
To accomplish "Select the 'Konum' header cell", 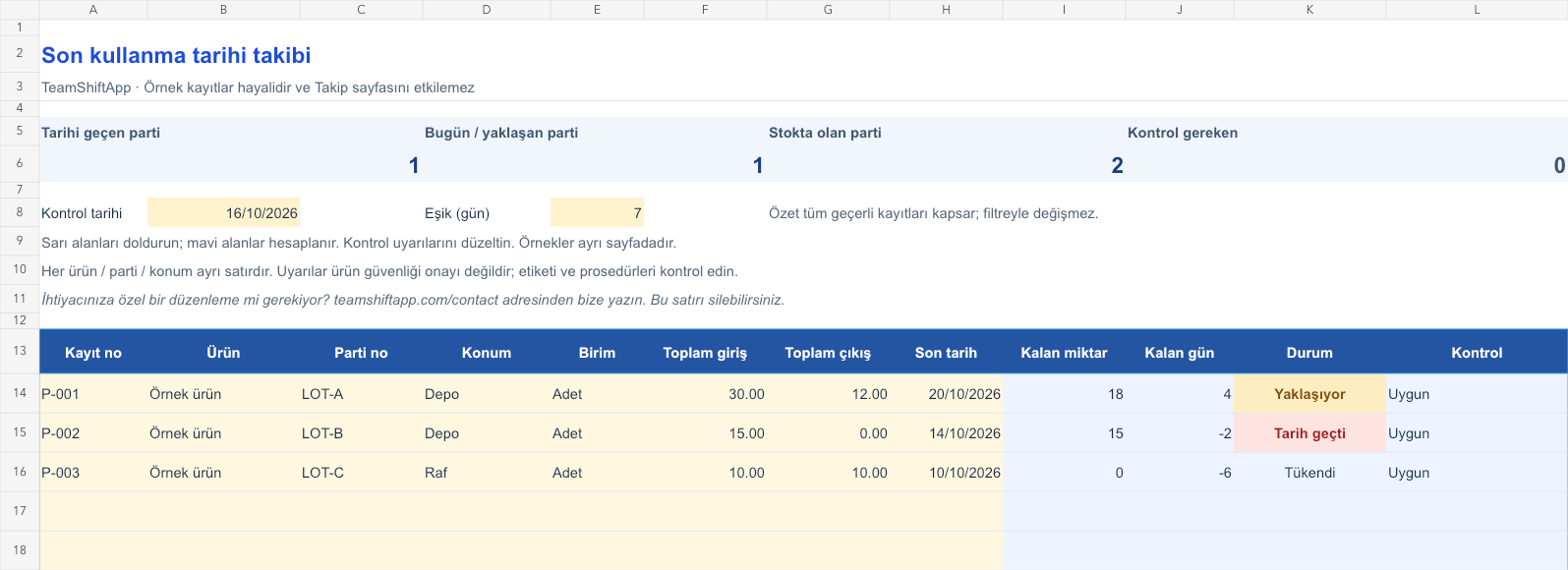I will [x=487, y=353].
